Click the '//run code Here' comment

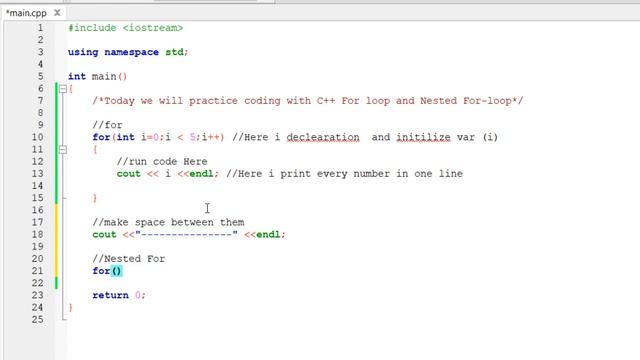(x=162, y=162)
